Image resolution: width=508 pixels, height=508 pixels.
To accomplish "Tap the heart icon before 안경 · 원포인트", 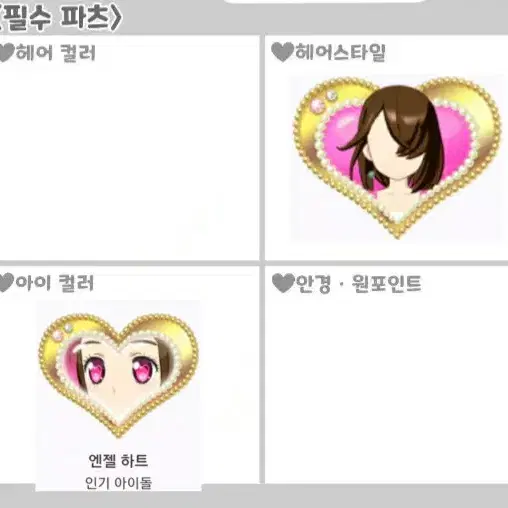I will point(283,283).
